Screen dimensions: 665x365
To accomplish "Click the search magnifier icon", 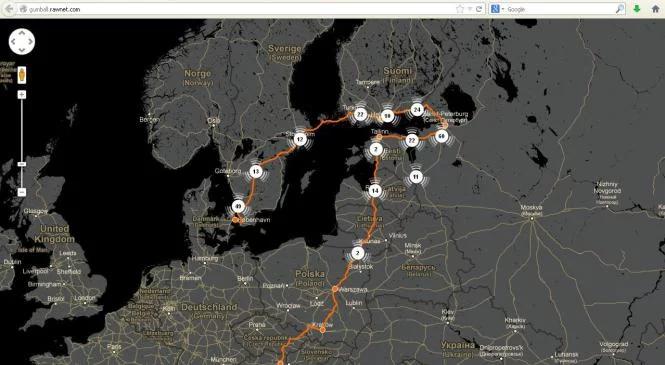I will click(x=620, y=9).
